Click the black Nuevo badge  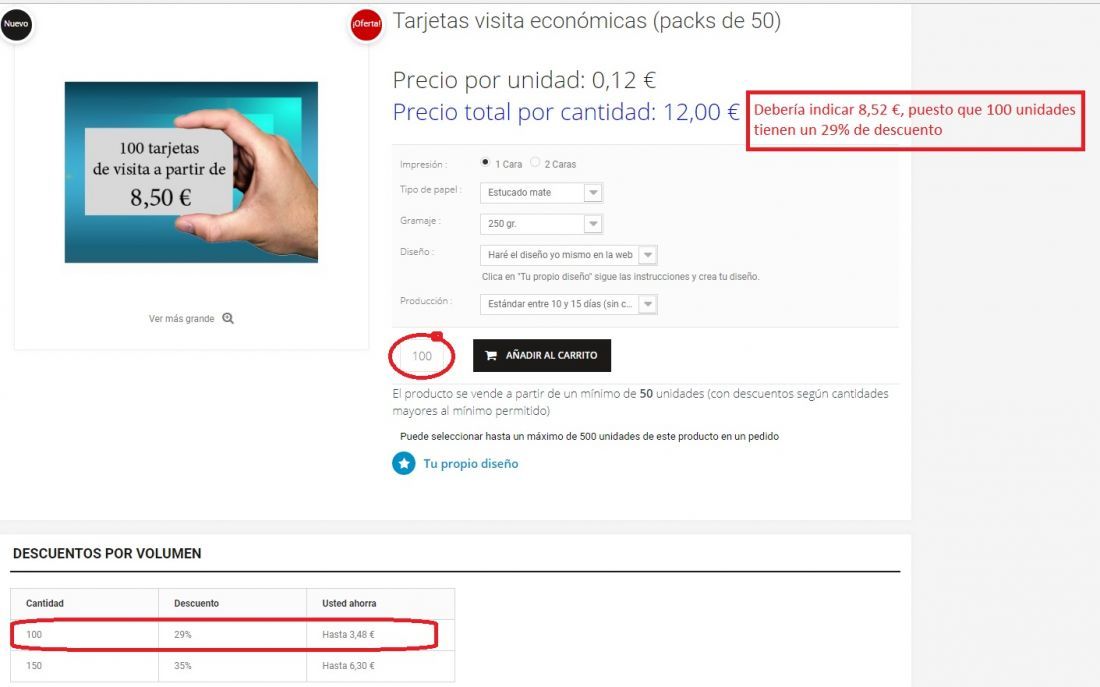click(16, 25)
